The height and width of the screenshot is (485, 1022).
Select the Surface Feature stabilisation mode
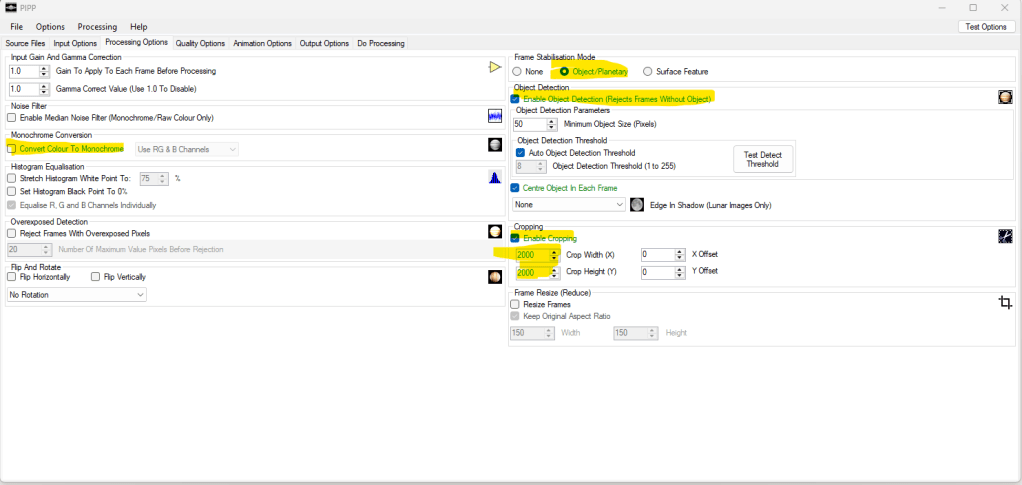(648, 72)
